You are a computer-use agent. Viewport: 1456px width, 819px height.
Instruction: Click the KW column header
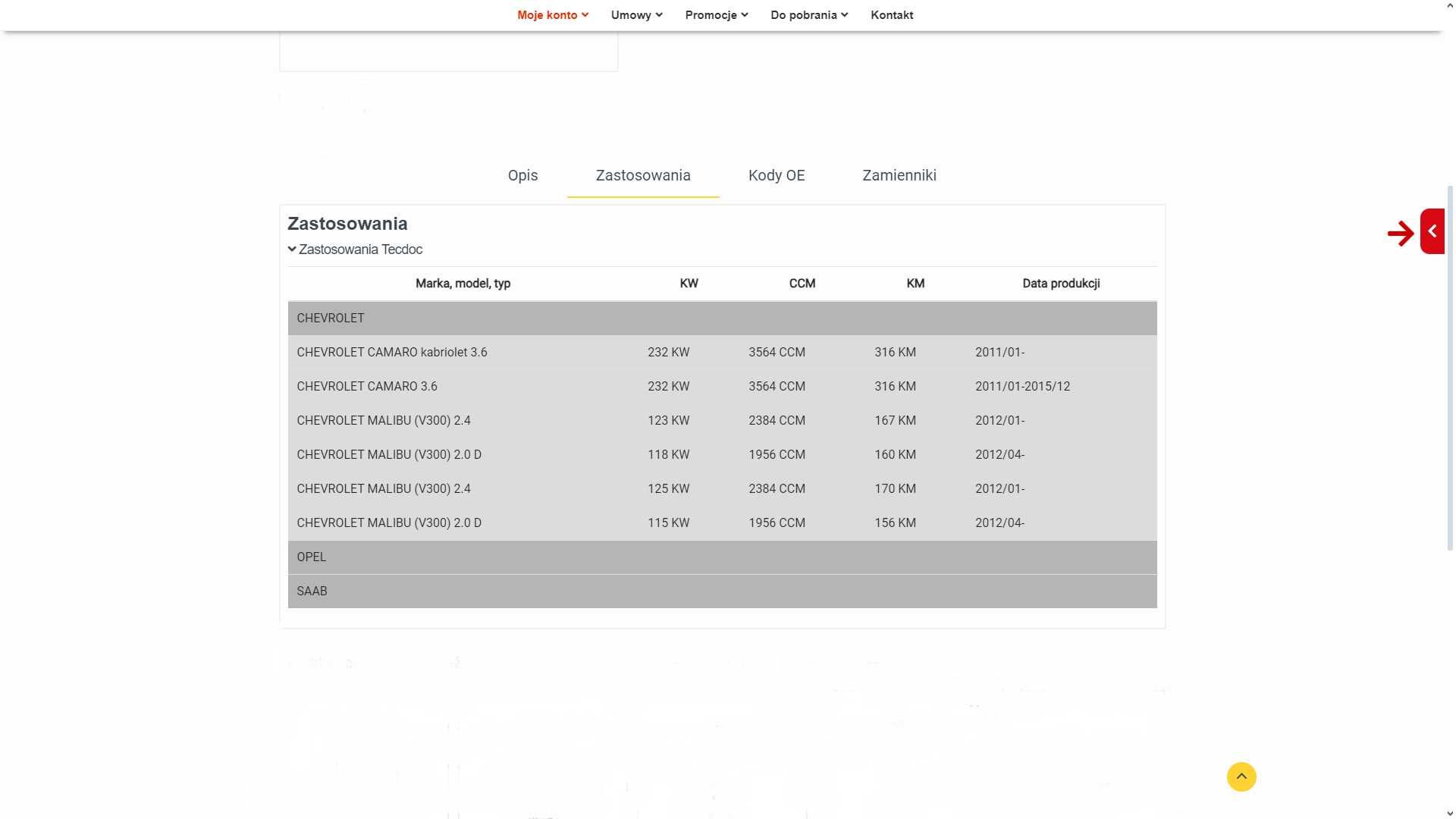[689, 284]
